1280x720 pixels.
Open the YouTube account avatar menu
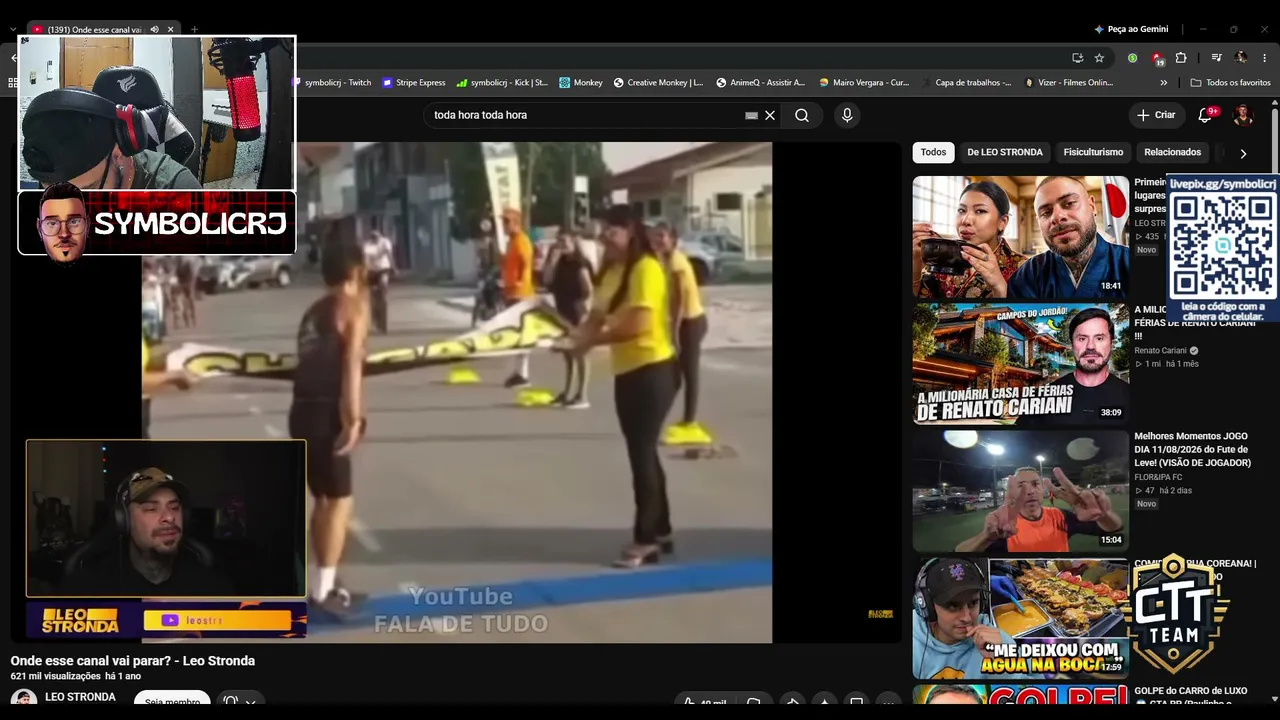(x=1243, y=115)
